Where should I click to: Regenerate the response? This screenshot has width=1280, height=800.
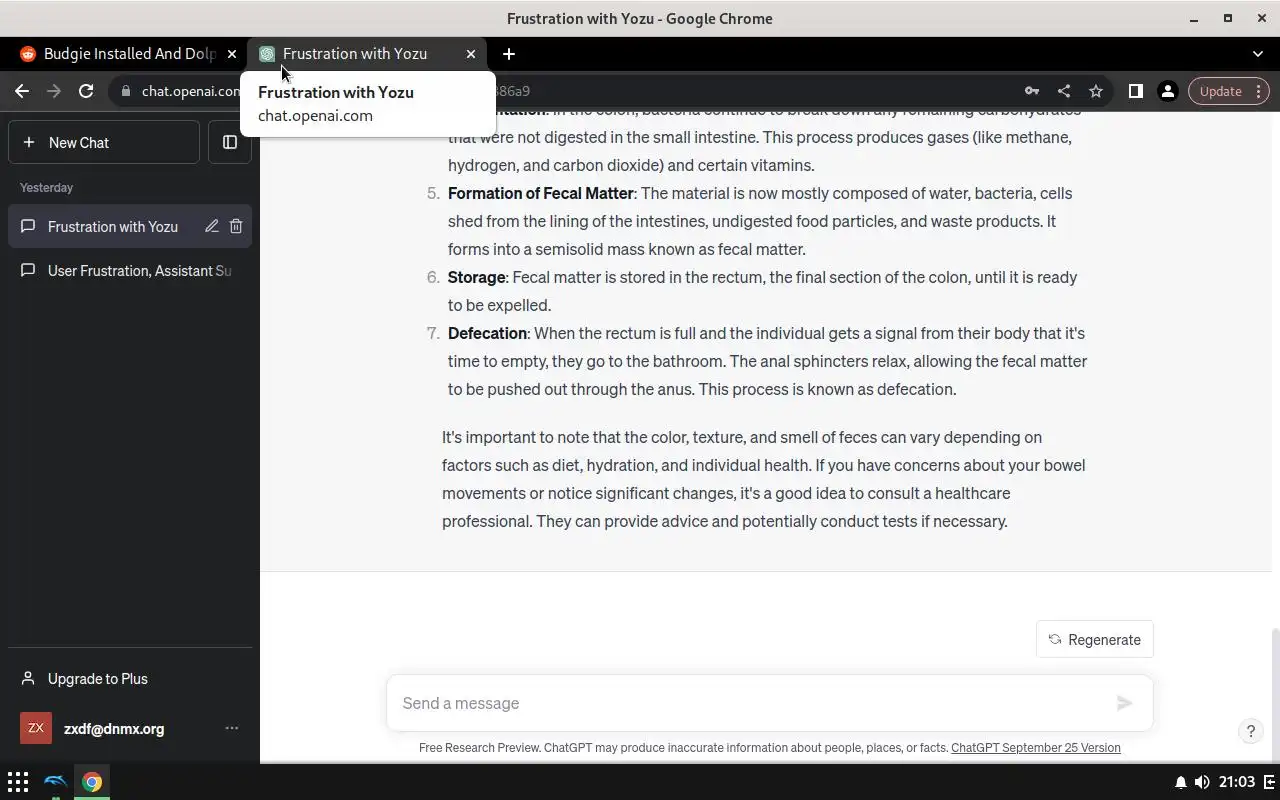pos(1095,640)
